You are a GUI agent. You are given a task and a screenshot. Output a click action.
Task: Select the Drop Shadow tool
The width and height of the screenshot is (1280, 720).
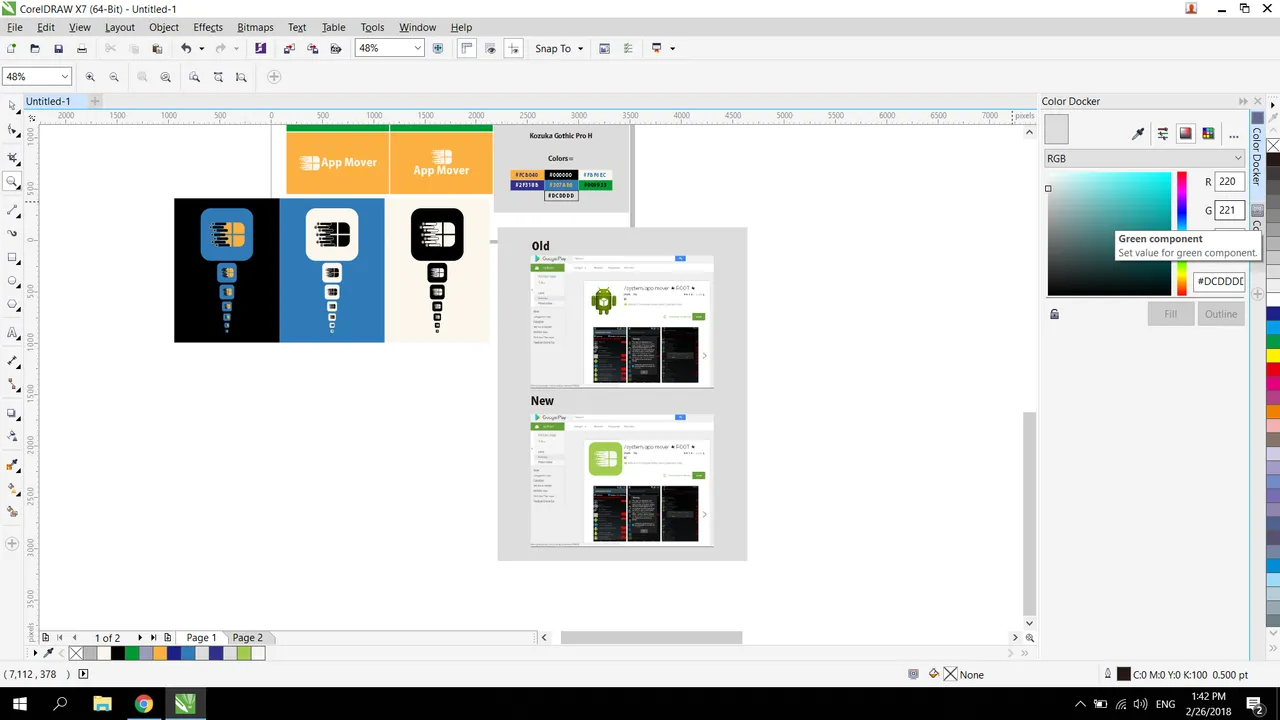click(x=12, y=413)
